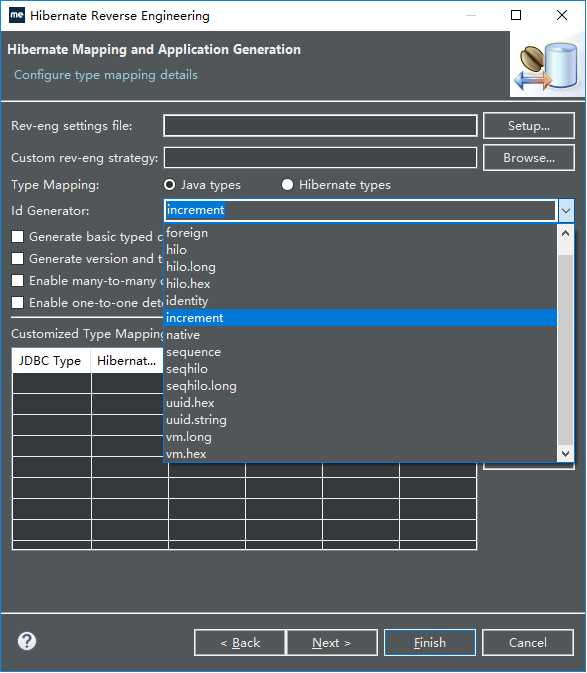Click the dropdown list scrollbar thumb
Screen dimensions: 587x673
coord(566,350)
